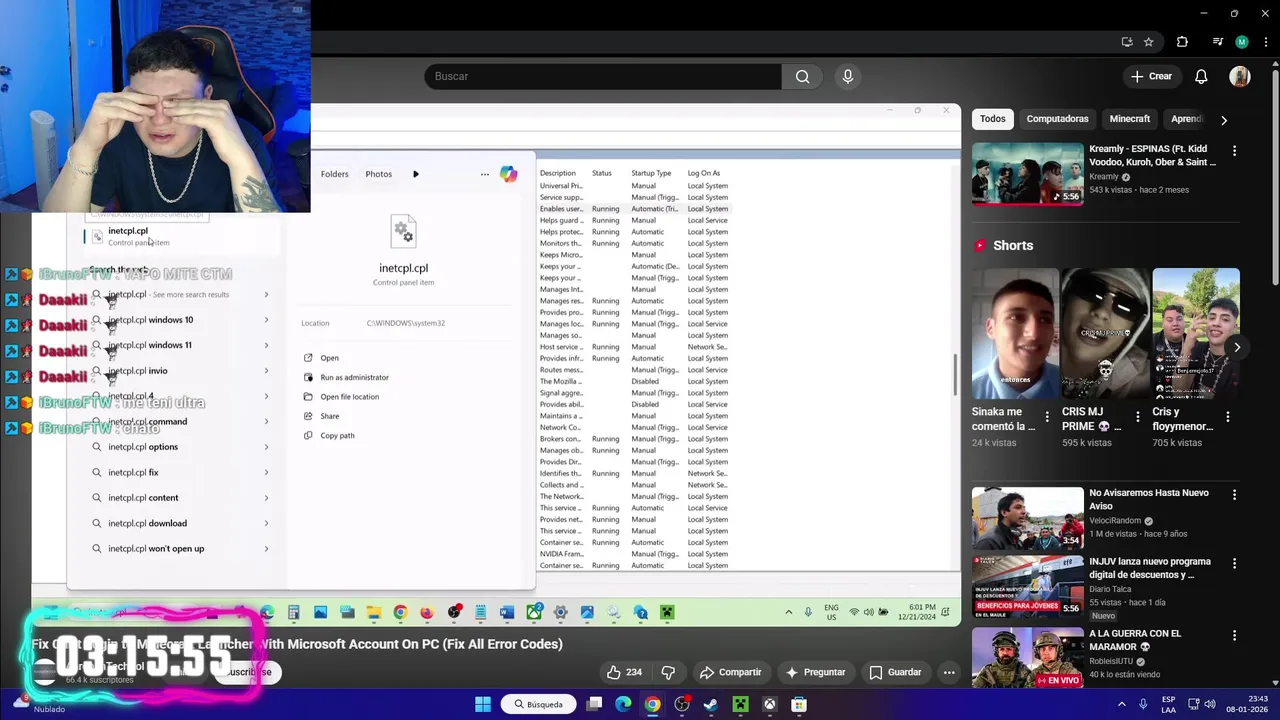Click the video title Fix Unable to Minecraft Launcher
This screenshot has width=1280, height=720.
pos(297,644)
